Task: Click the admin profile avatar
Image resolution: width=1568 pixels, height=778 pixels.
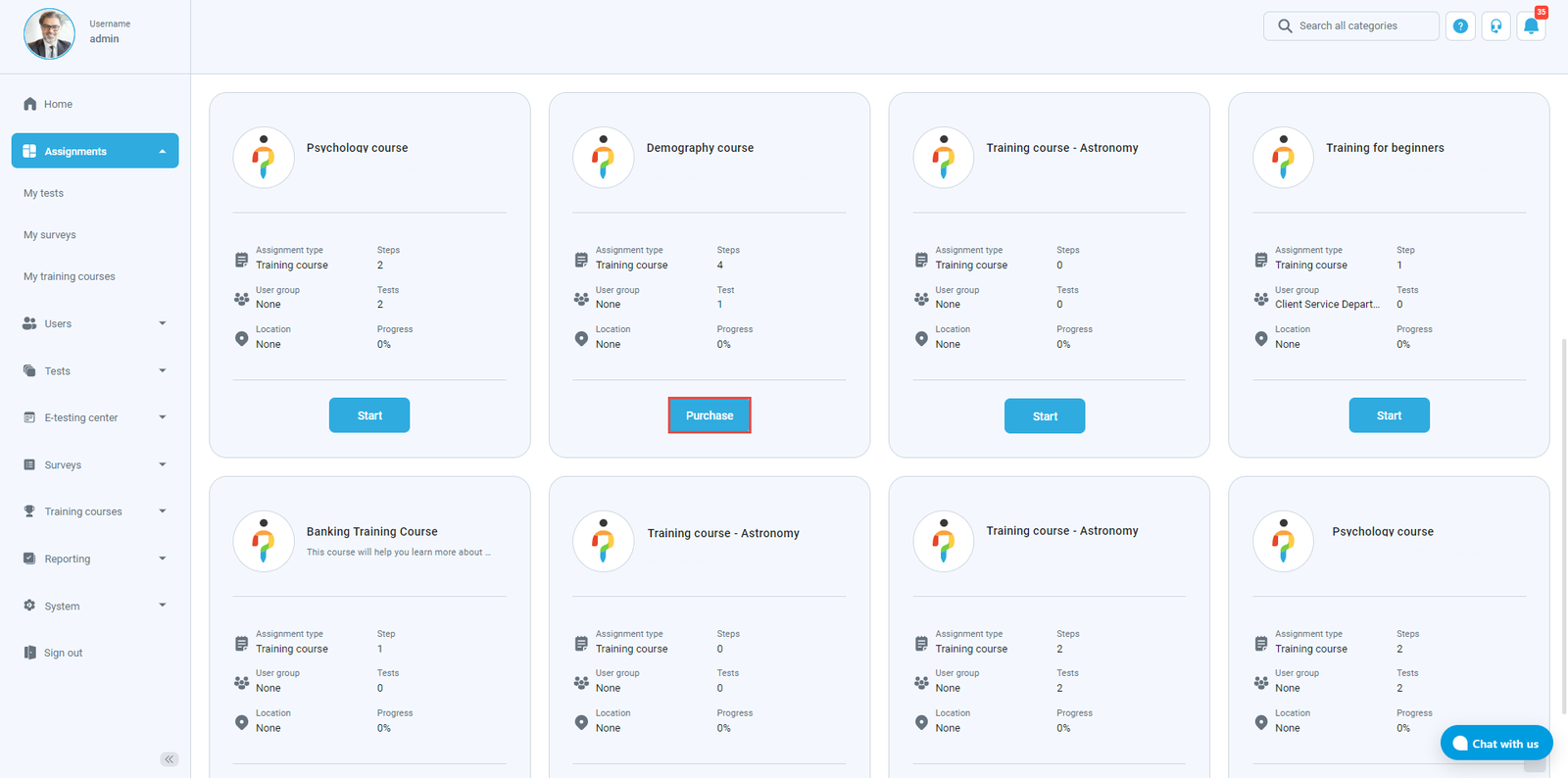Action: pos(49,34)
